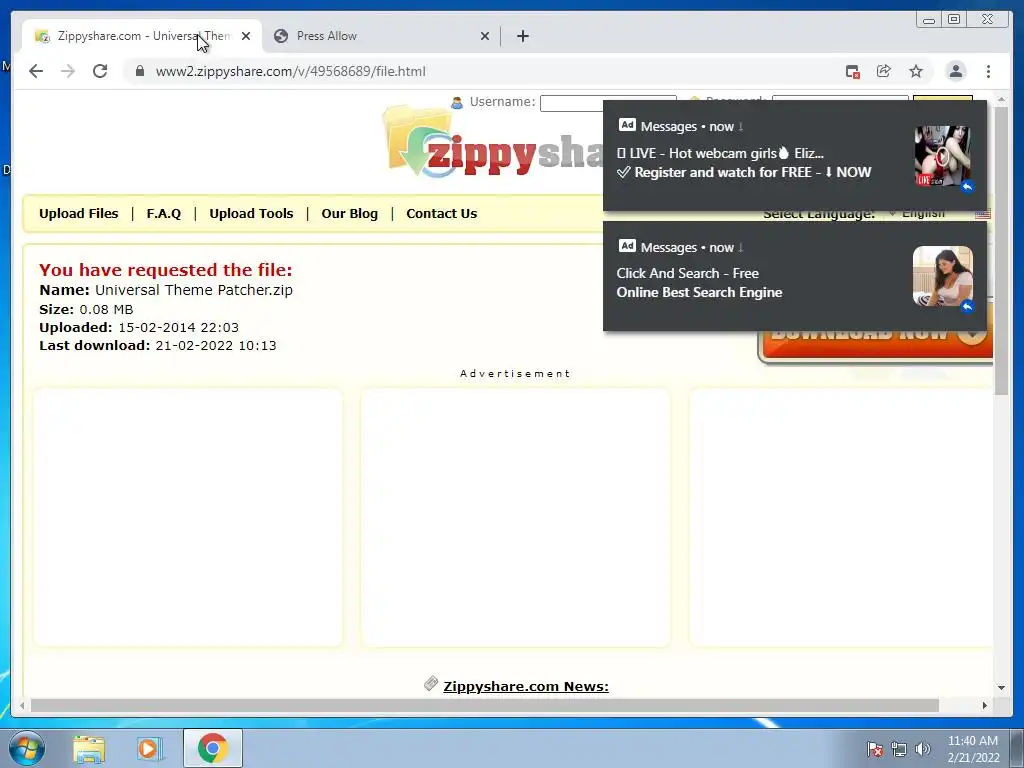
Task: Visit Our Blog link
Action: (x=349, y=214)
